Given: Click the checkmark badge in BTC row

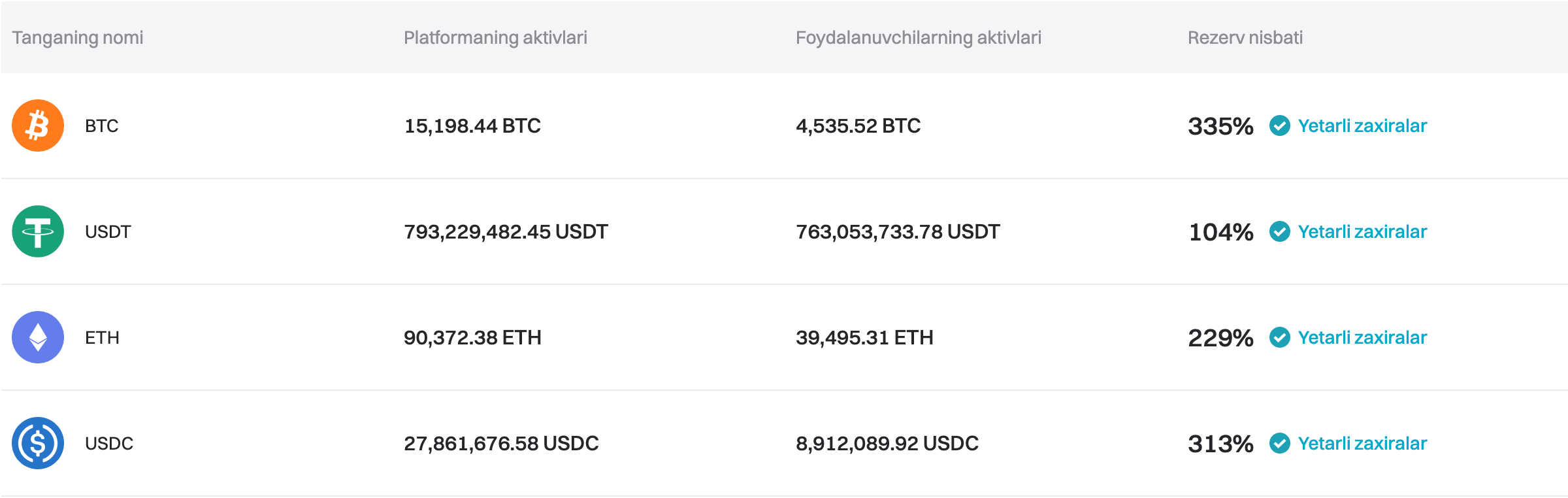Looking at the screenshot, I should tap(1279, 125).
